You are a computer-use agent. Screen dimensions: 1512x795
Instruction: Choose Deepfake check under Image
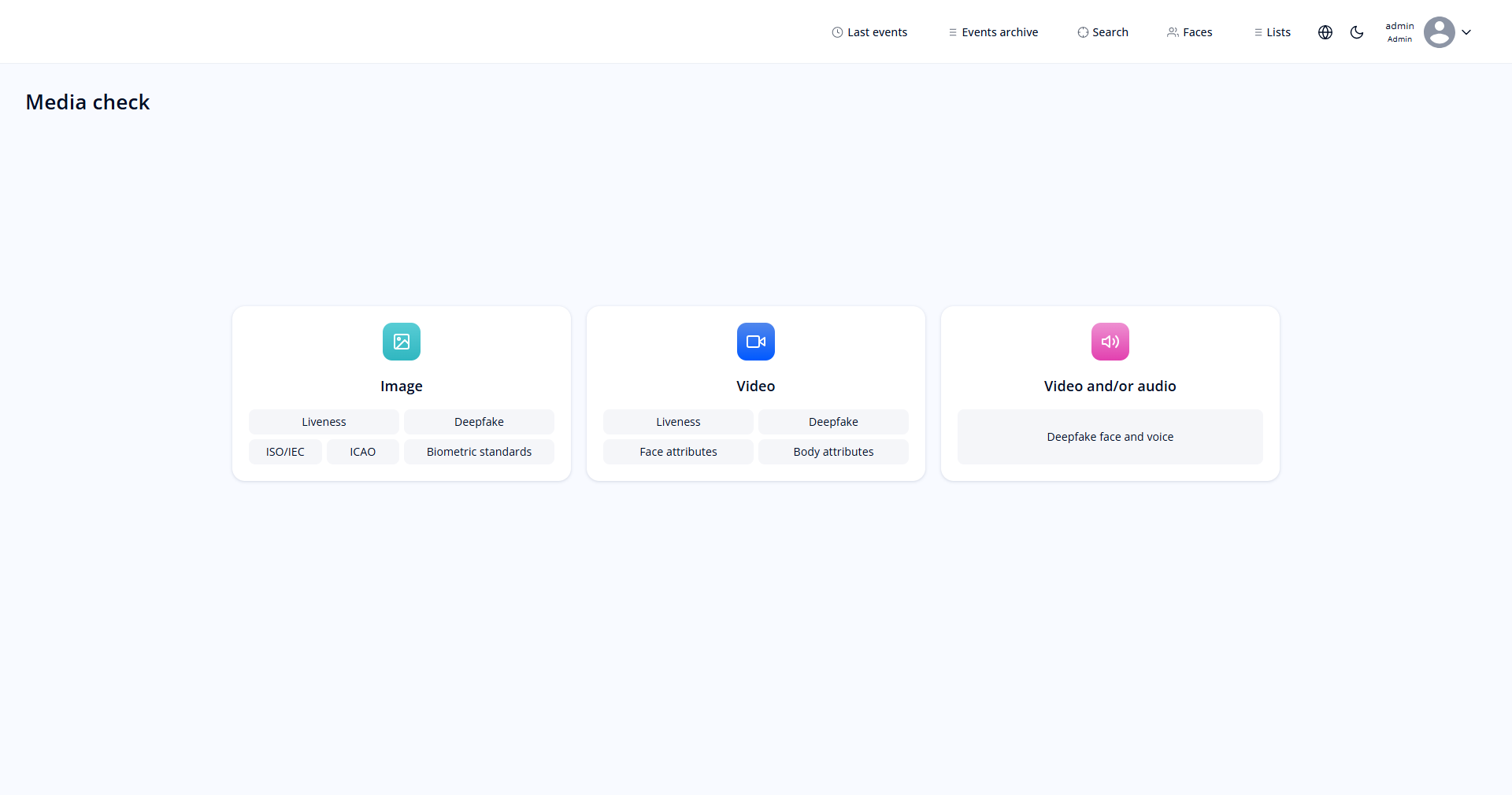(479, 422)
